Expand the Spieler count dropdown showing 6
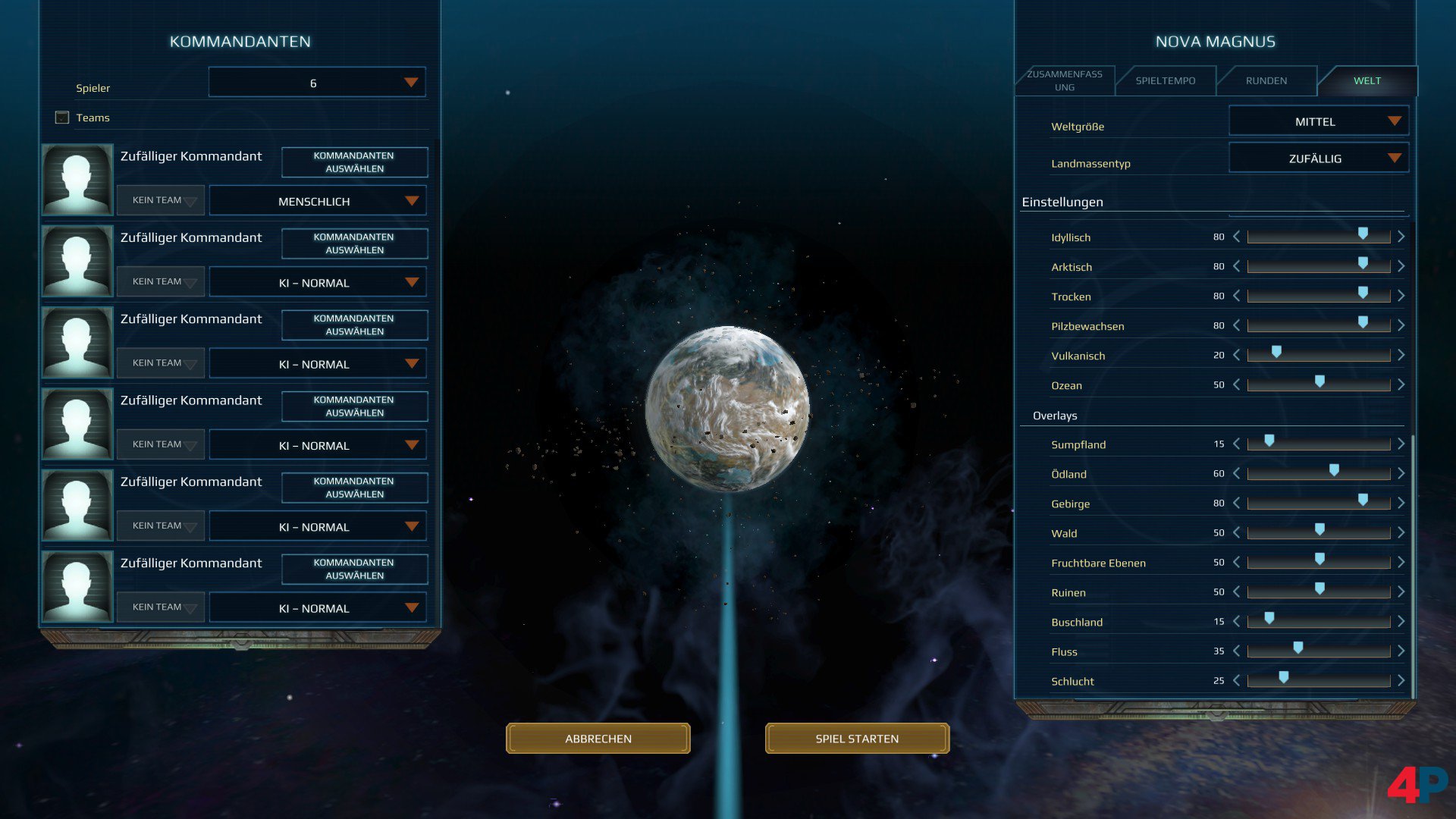Image resolution: width=1456 pixels, height=819 pixels. click(x=316, y=81)
